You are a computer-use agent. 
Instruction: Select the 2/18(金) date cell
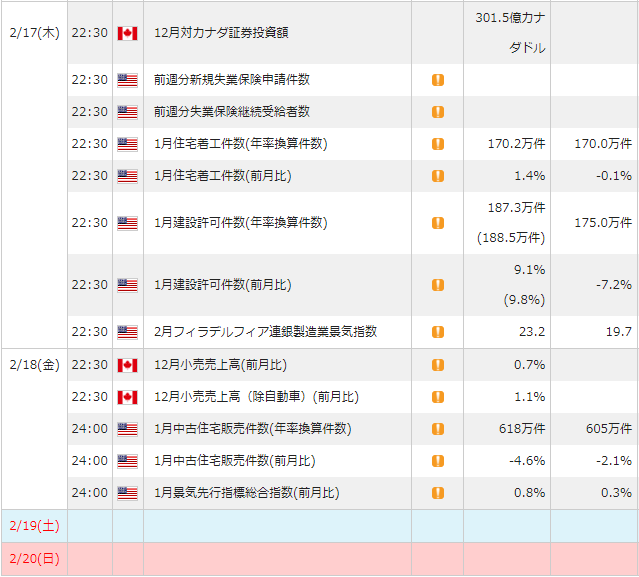point(35,429)
